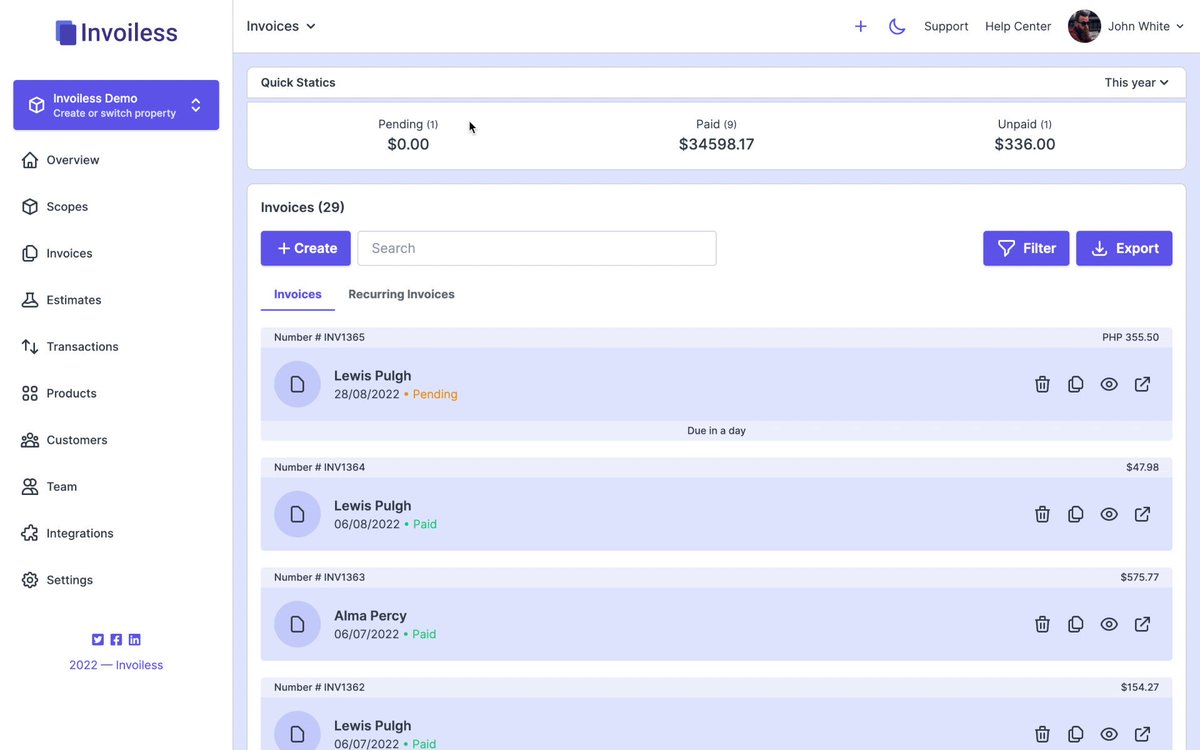Click the Create invoice button
Viewport: 1200px width, 750px height.
click(x=306, y=248)
